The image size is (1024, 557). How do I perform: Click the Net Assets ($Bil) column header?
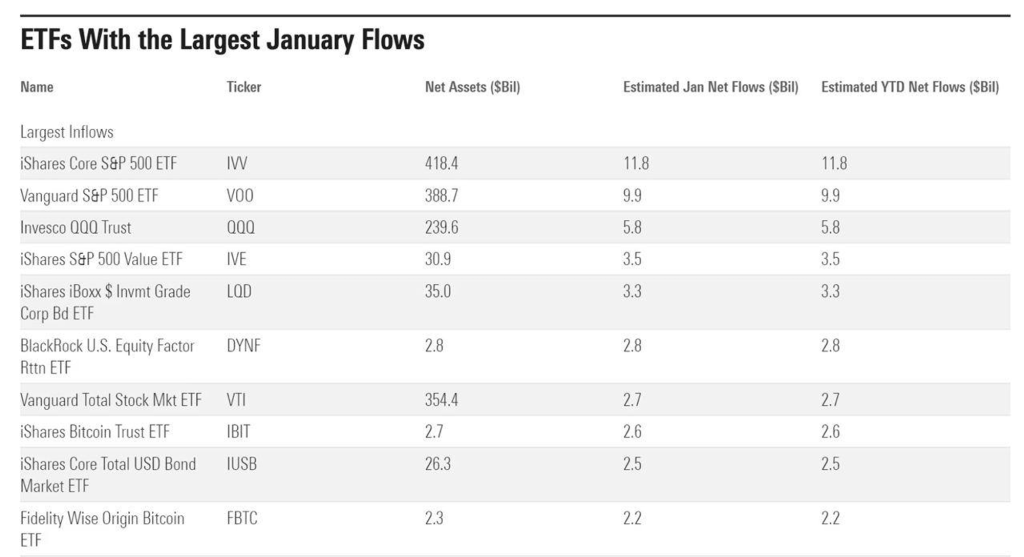point(472,87)
